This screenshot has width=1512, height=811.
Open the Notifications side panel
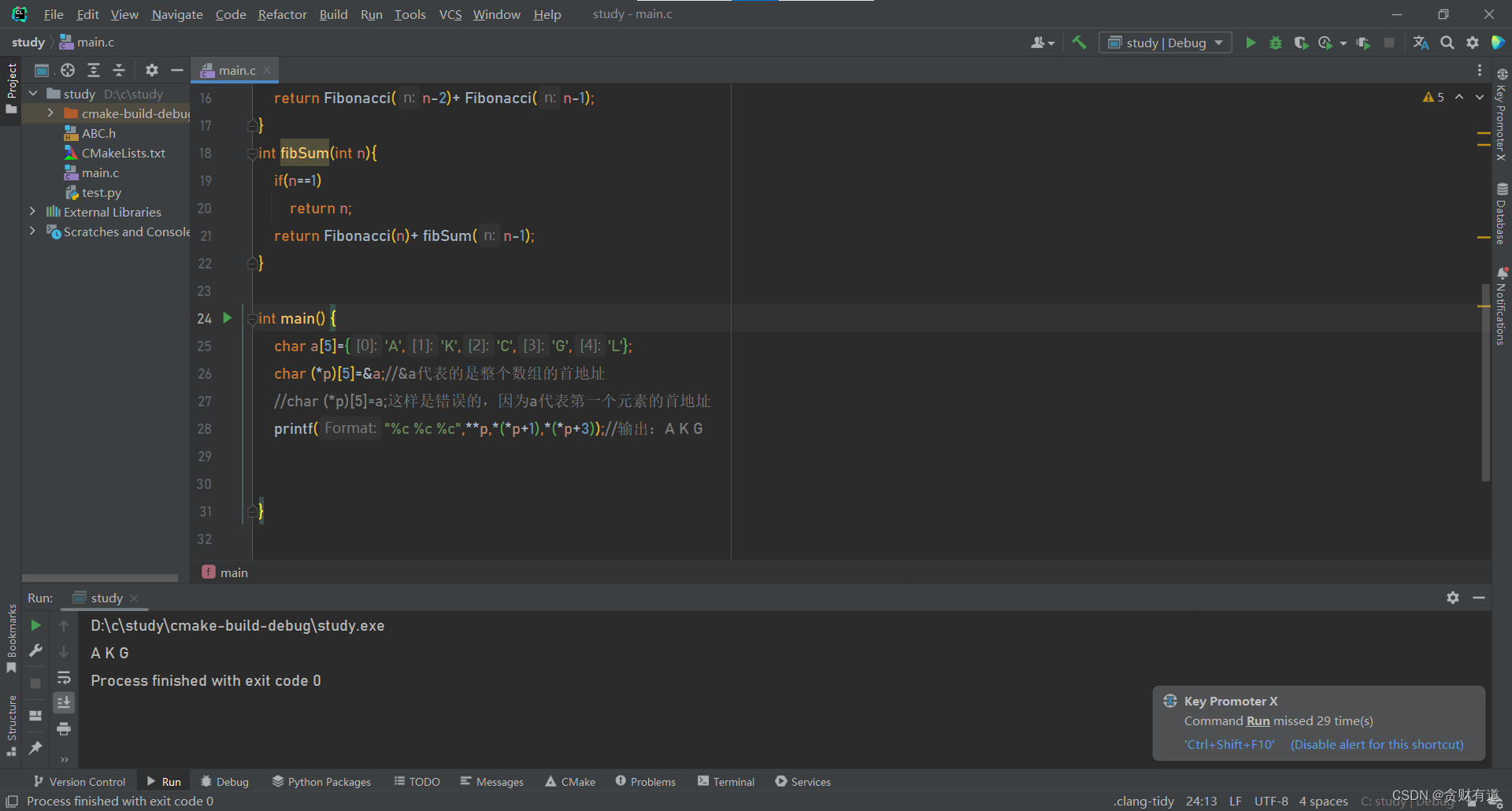click(x=1502, y=306)
